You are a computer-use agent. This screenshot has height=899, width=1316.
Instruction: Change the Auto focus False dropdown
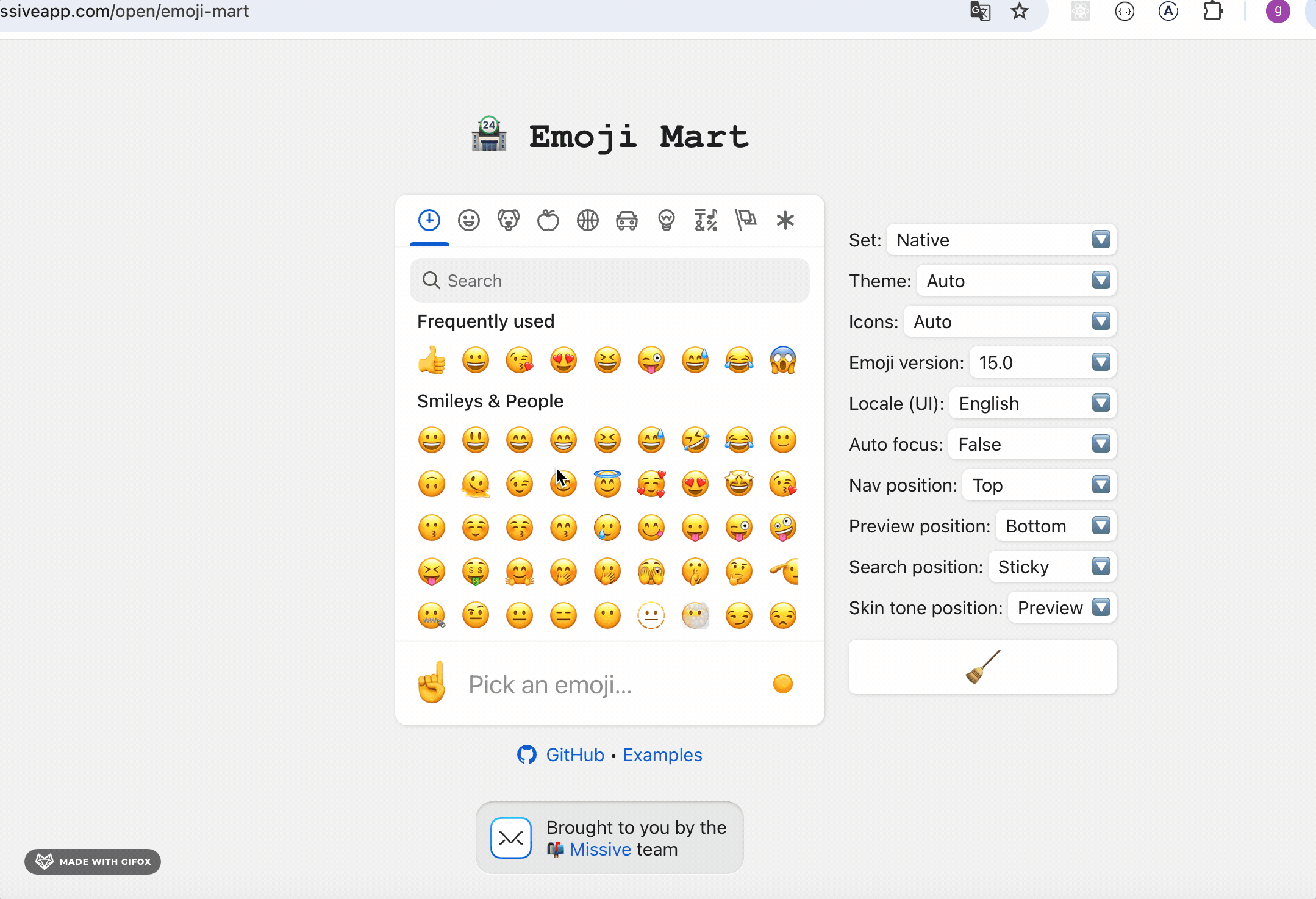click(1032, 445)
